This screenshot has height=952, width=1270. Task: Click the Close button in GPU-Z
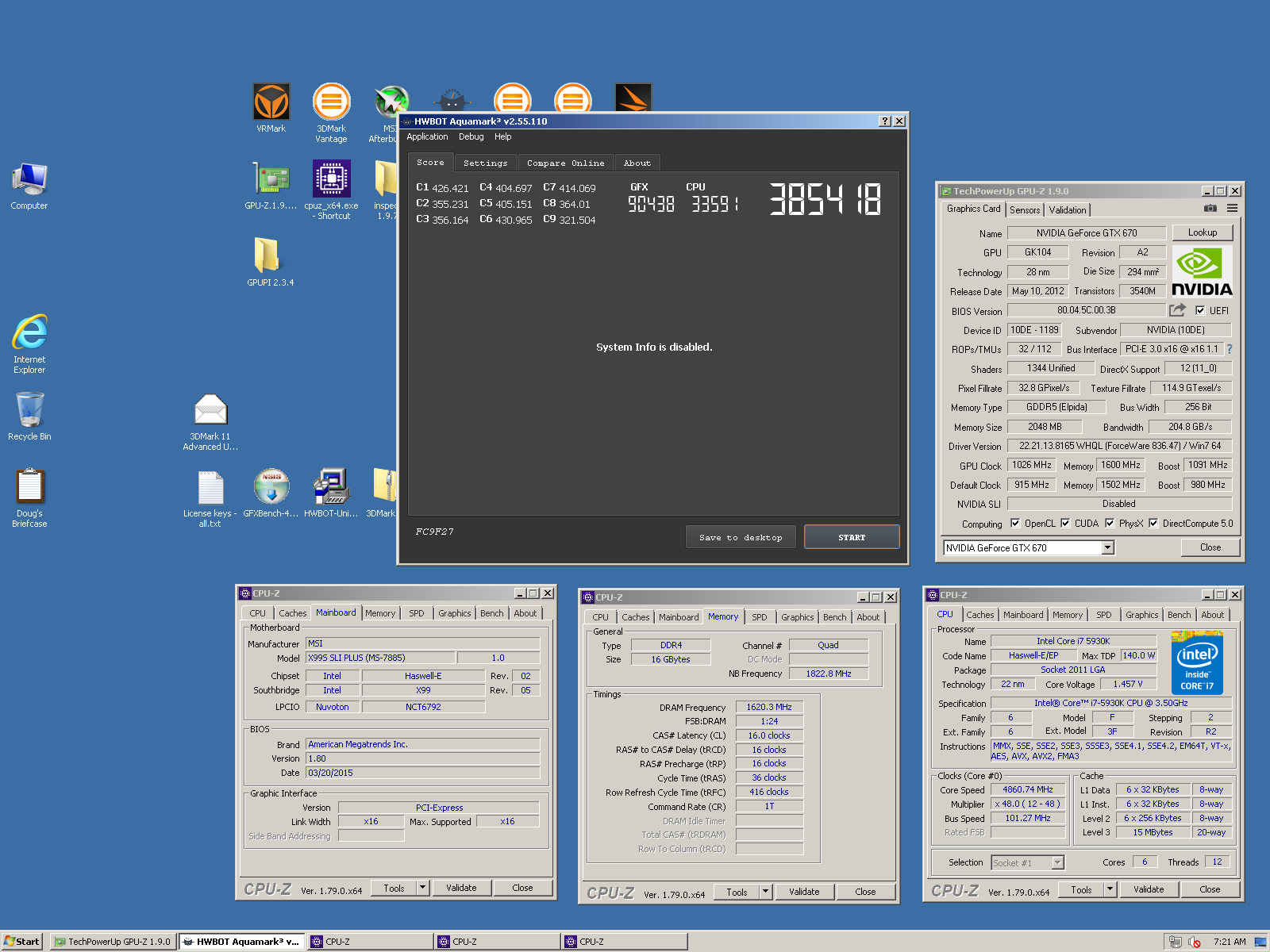pos(1210,547)
